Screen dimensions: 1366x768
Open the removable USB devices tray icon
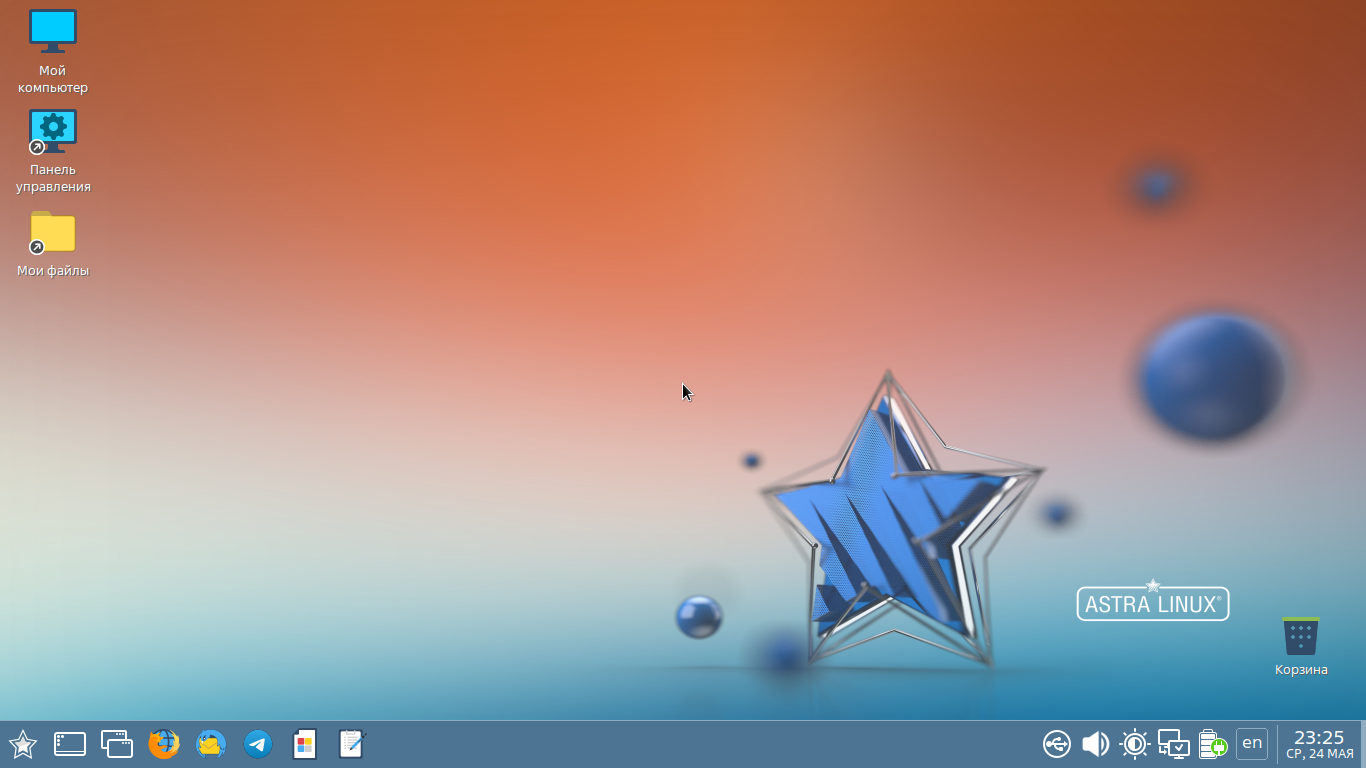(x=1056, y=744)
